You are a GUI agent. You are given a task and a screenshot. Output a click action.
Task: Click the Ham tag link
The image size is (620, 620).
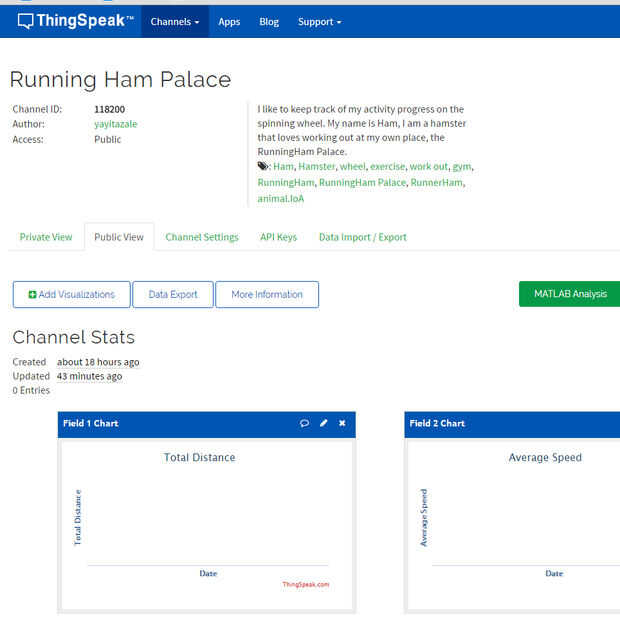284,166
